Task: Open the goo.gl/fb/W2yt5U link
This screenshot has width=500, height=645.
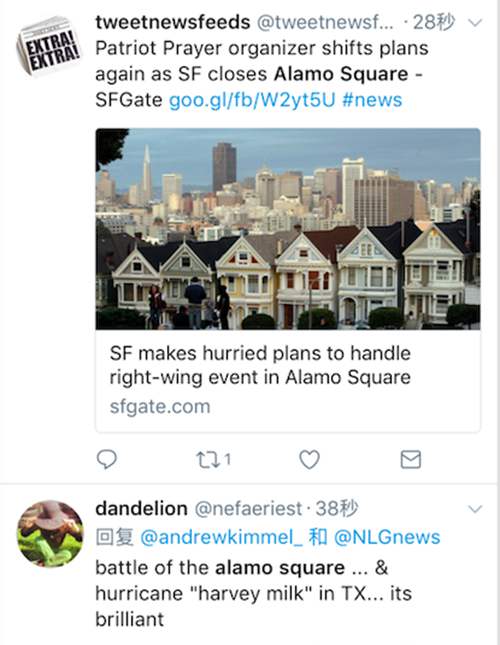Action: (252, 100)
